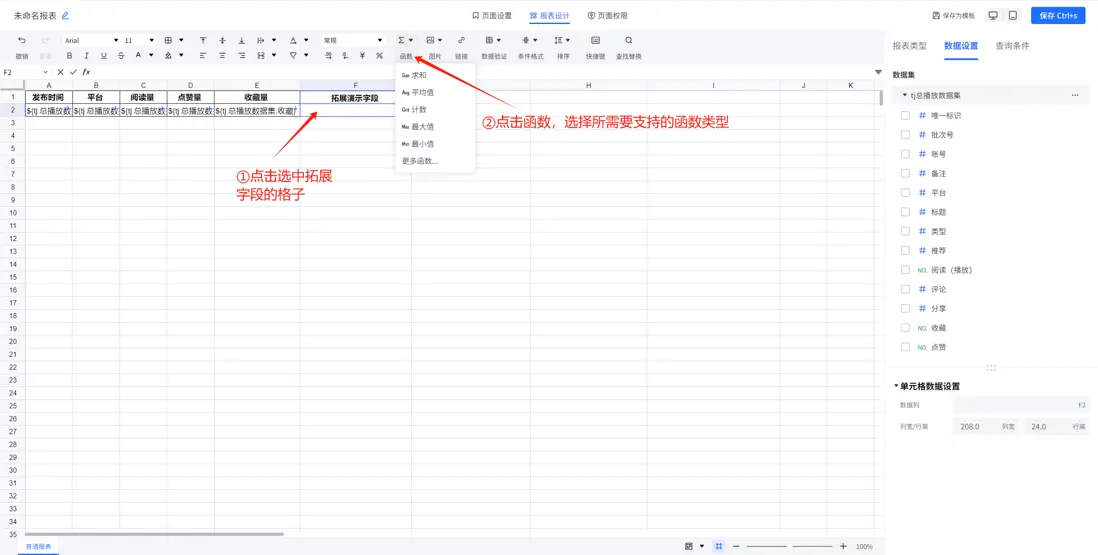Switch to the 页面权限 tab
The image size is (1098, 555).
607,15
